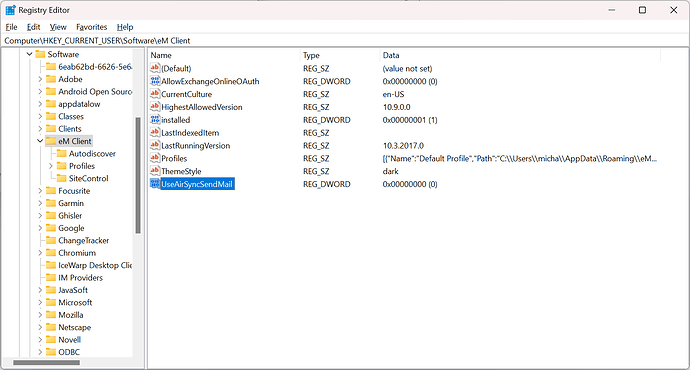Click the 10.9.0.0 data value
Image resolution: width=690 pixels, height=370 pixels.
(396, 106)
